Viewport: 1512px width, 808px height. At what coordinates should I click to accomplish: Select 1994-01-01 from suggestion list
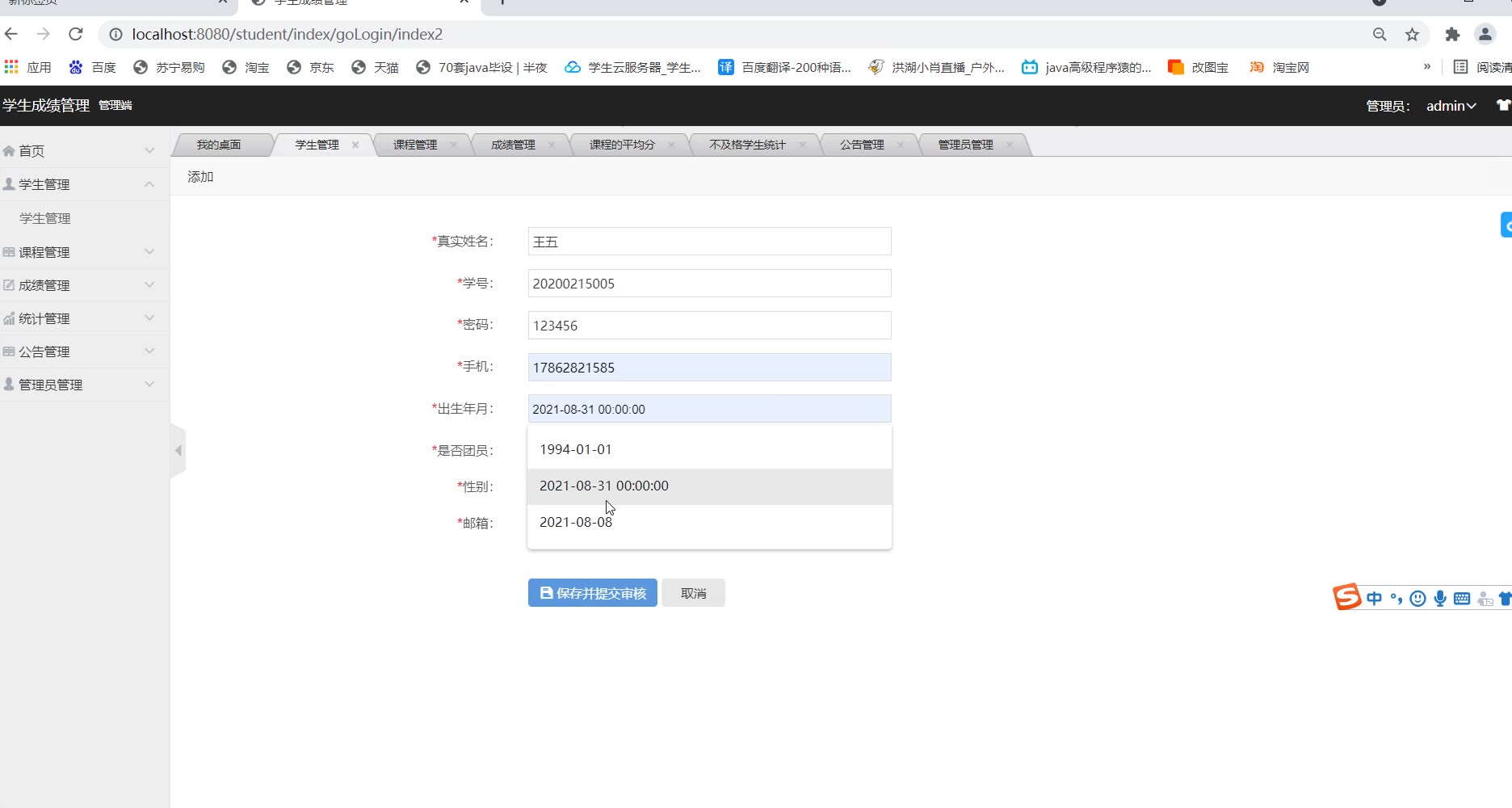tap(576, 449)
